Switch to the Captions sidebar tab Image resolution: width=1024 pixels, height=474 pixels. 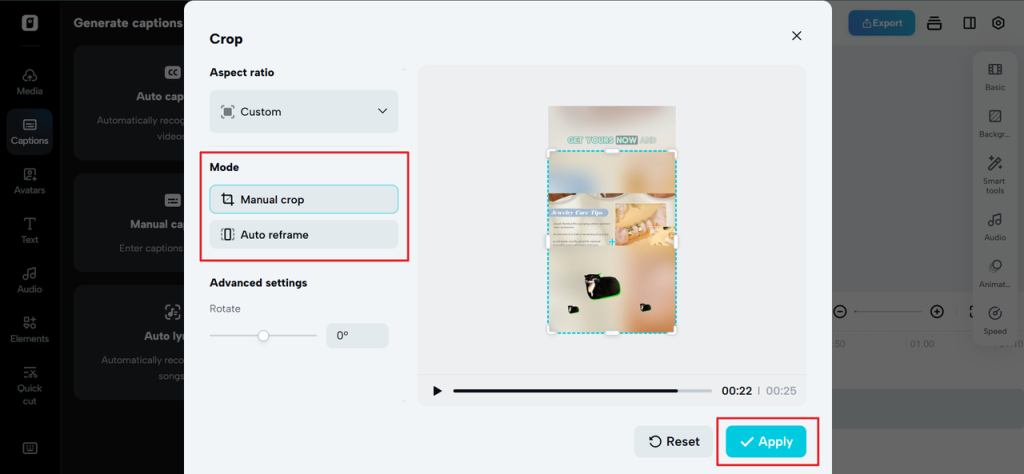tap(29, 131)
